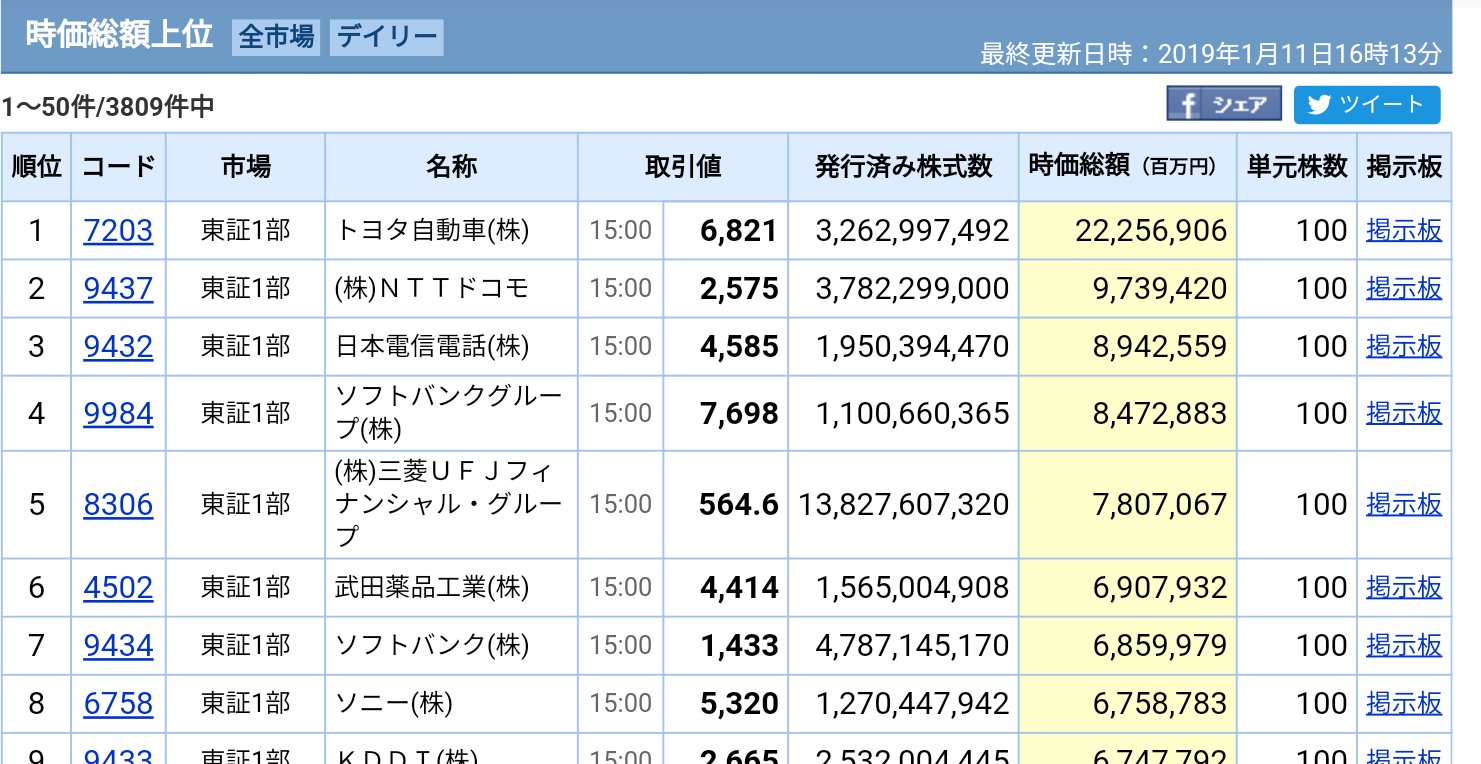The image size is (1481, 764).
Task: Click market cap value 7,807,067
Action: click(1160, 505)
